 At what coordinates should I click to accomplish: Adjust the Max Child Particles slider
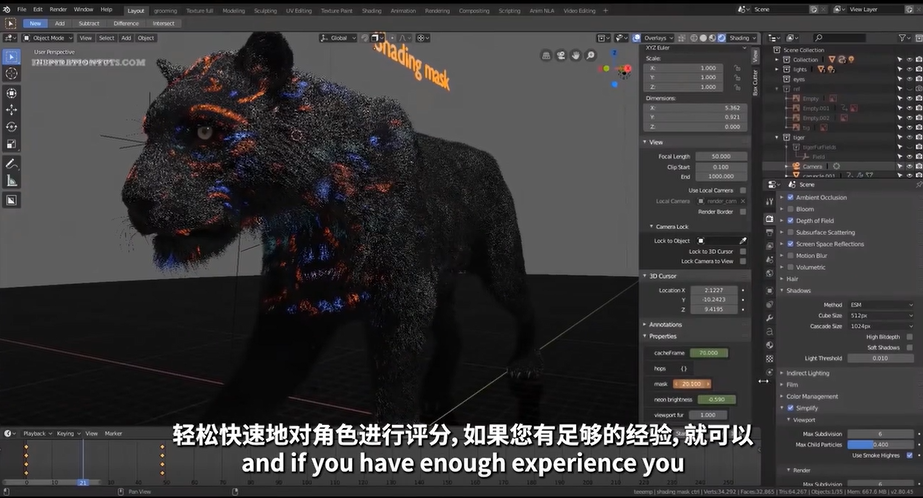(881, 444)
